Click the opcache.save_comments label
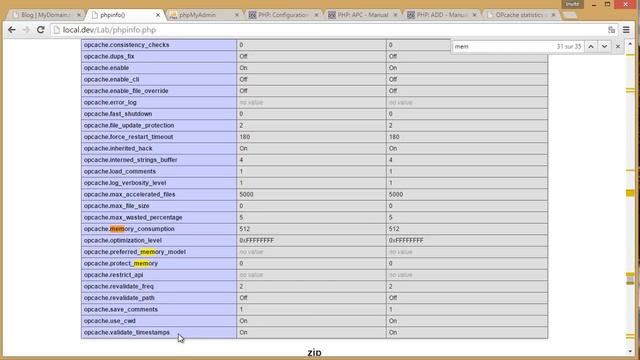This screenshot has width=640, height=360. coord(120,309)
